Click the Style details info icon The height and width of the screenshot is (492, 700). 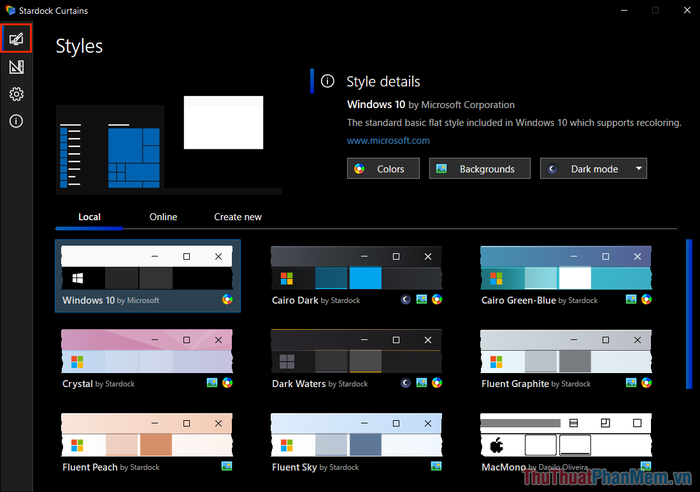coord(327,81)
